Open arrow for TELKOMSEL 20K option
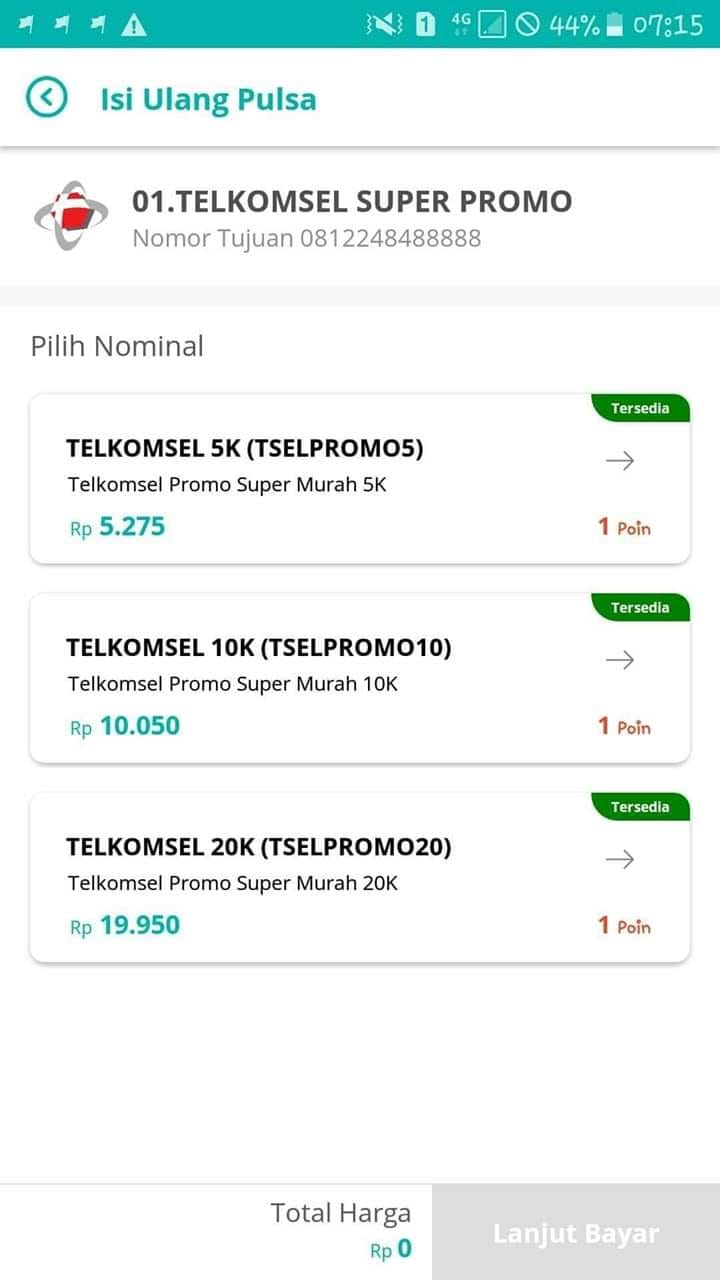The height and width of the screenshot is (1280, 720). coord(620,859)
